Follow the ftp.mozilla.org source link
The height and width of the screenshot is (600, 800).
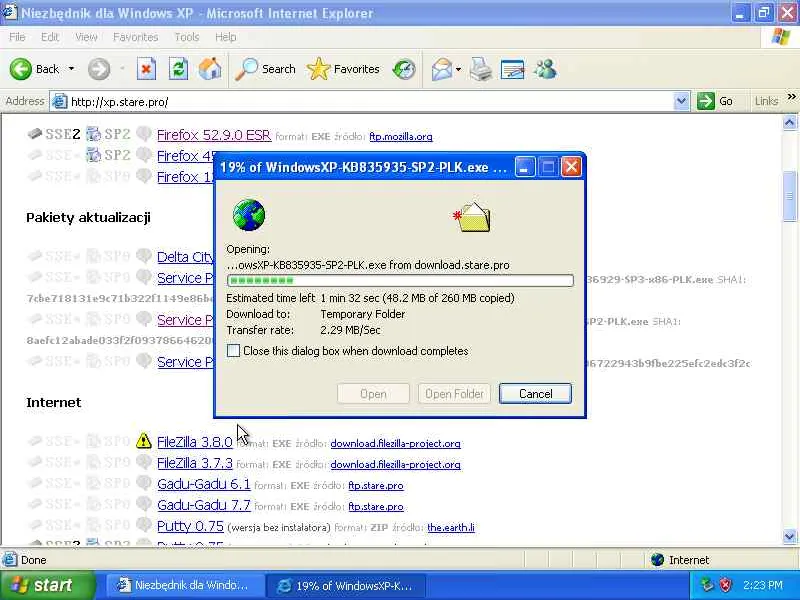[401, 136]
